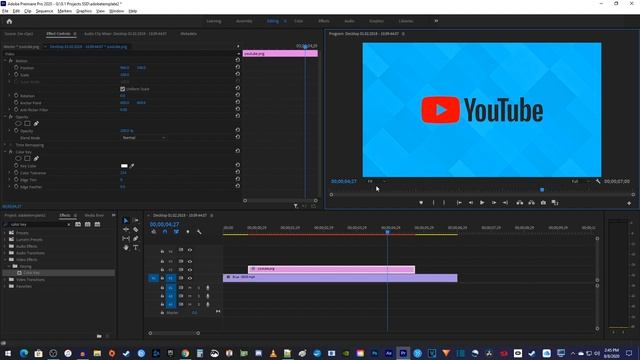This screenshot has width=640, height=360.
Task: Switch to the Media Browser tab
Action: (94, 216)
